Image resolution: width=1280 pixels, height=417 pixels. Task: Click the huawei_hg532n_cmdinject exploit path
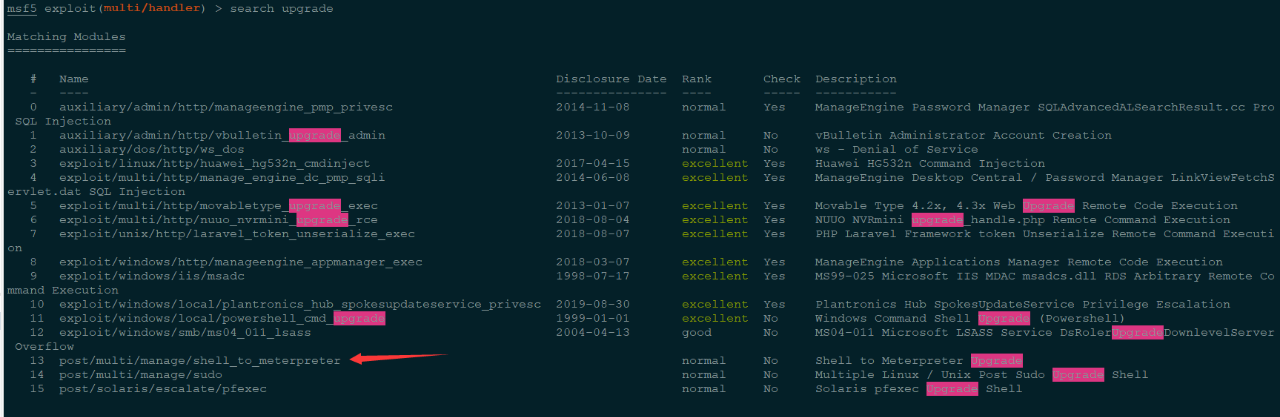pyautogui.click(x=214, y=163)
